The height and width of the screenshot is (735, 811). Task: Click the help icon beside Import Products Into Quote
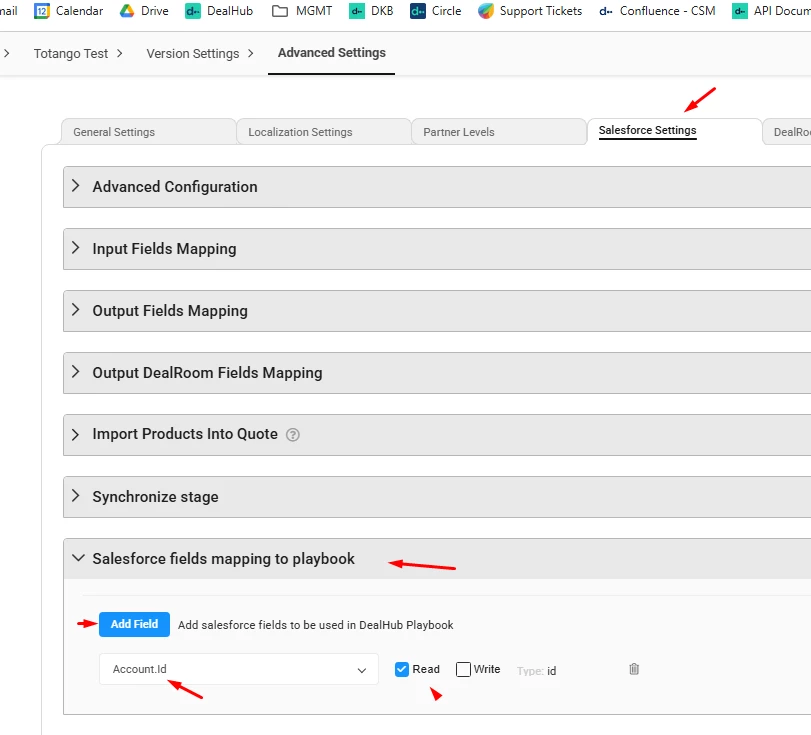(293, 435)
